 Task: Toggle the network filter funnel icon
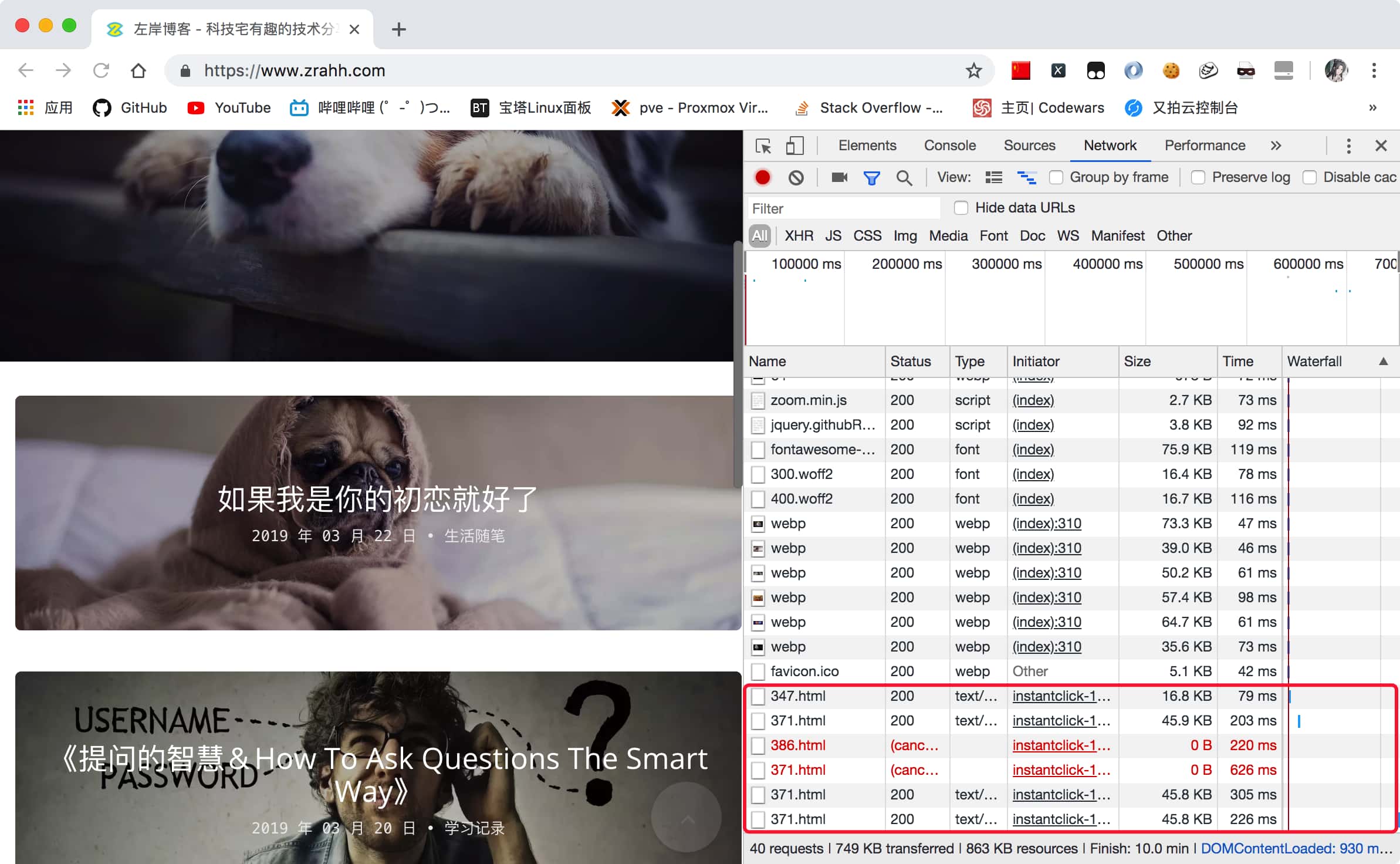(872, 177)
